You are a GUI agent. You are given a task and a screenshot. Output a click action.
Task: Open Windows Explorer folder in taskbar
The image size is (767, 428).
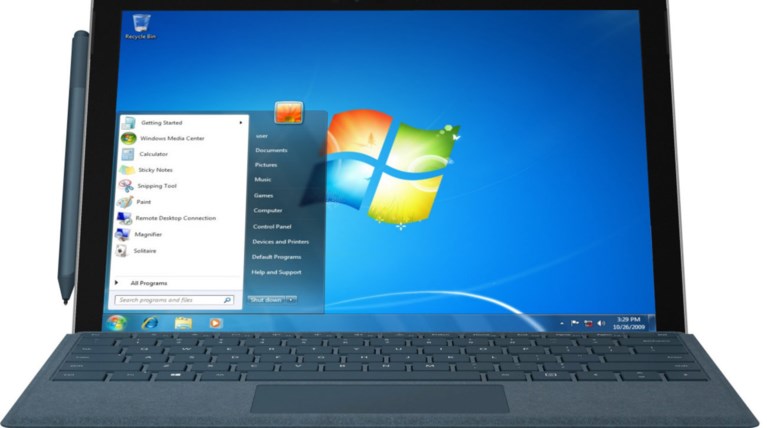[x=183, y=323]
